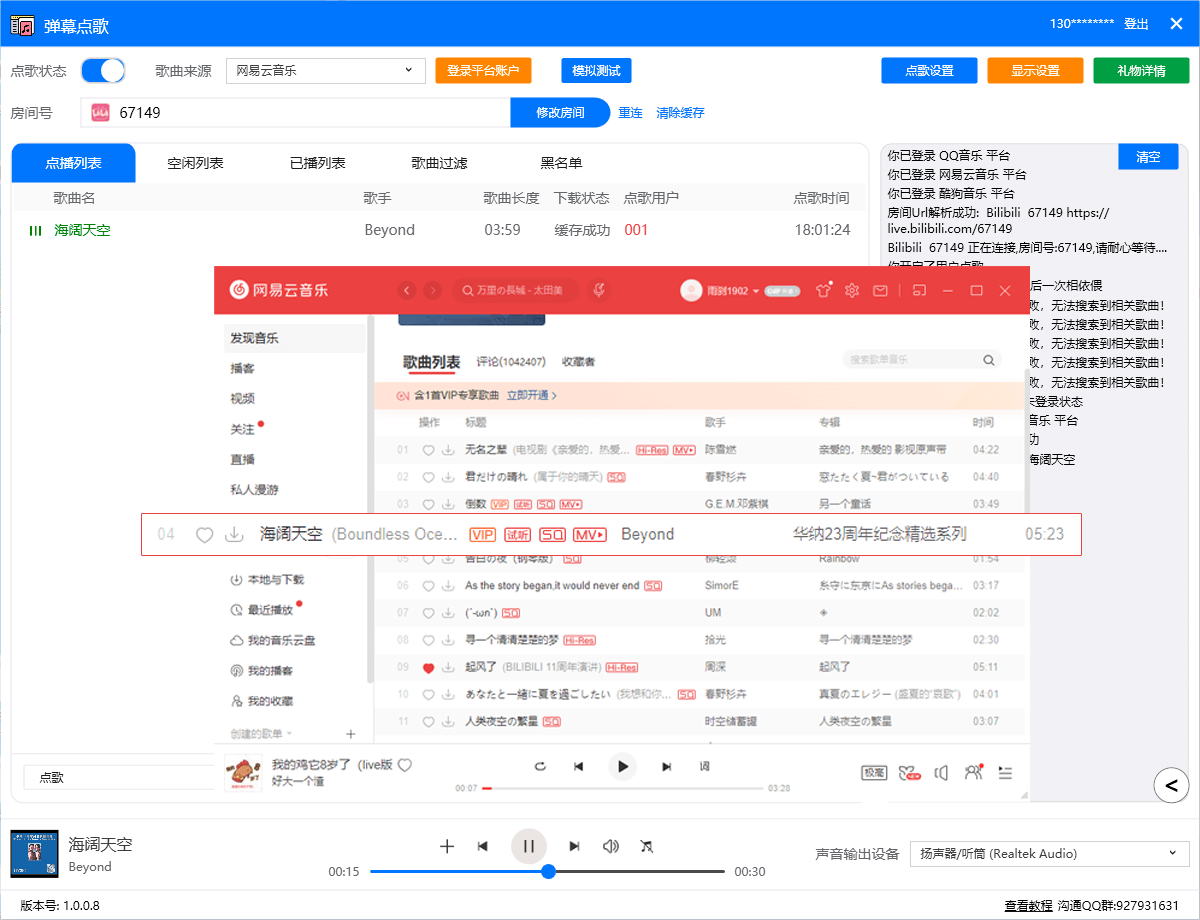Click the volume speaker icon in player bar
The height and width of the screenshot is (920, 1200).
pyautogui.click(x=610, y=846)
